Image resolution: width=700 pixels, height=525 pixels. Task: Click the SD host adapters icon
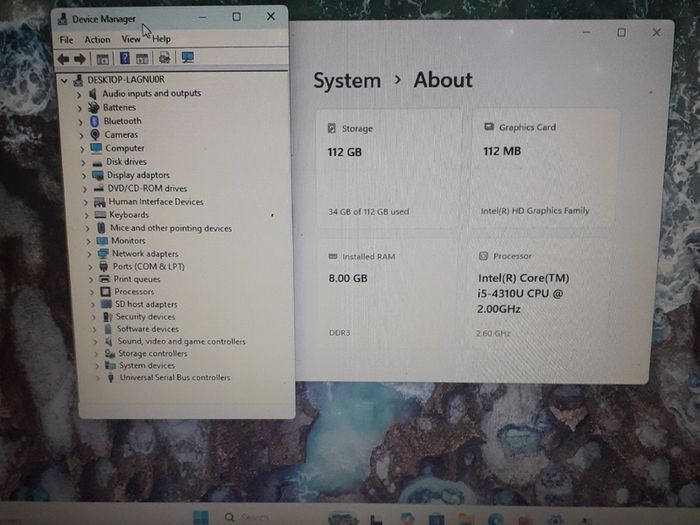point(106,304)
